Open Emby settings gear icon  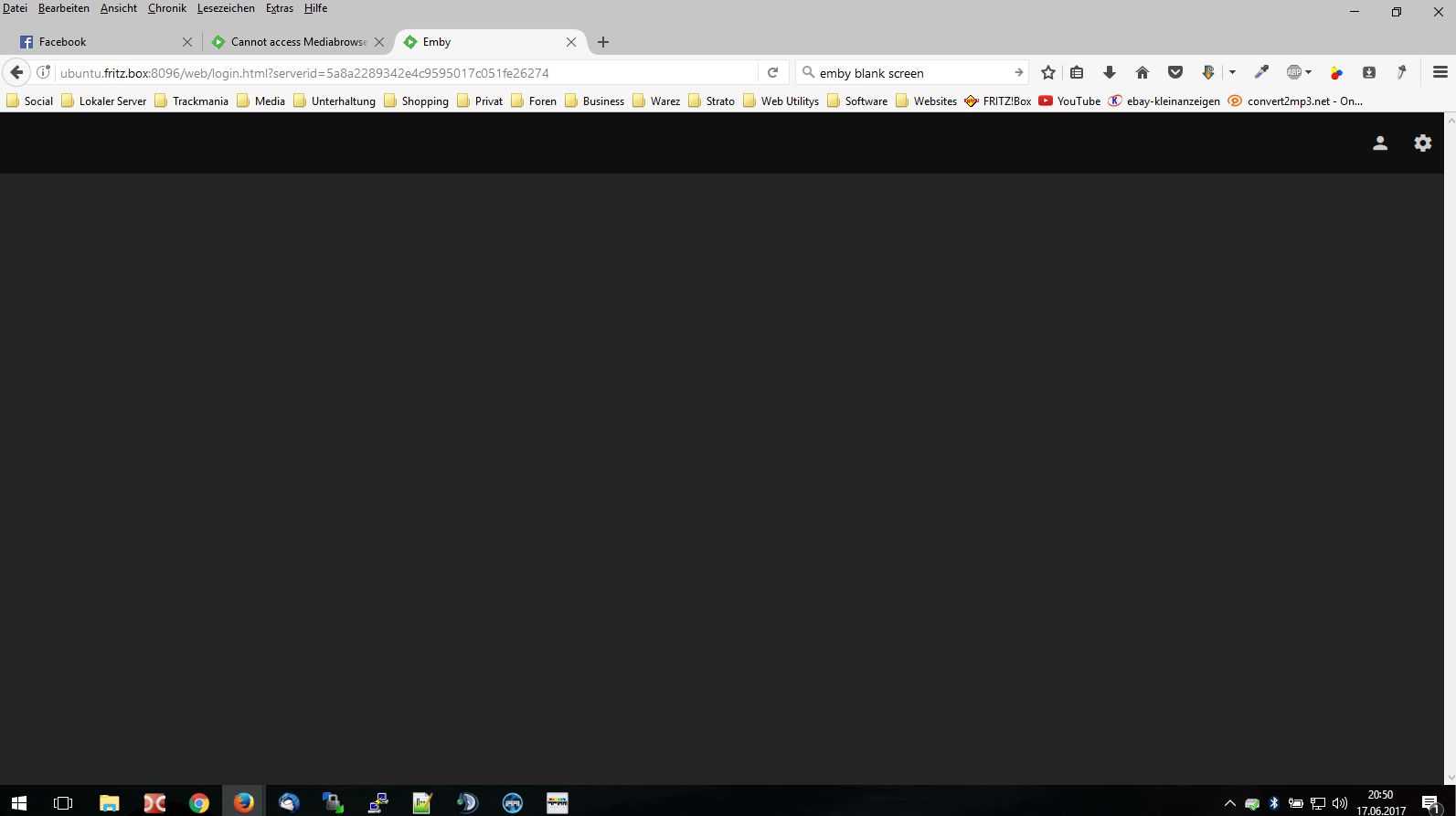pyautogui.click(x=1423, y=143)
